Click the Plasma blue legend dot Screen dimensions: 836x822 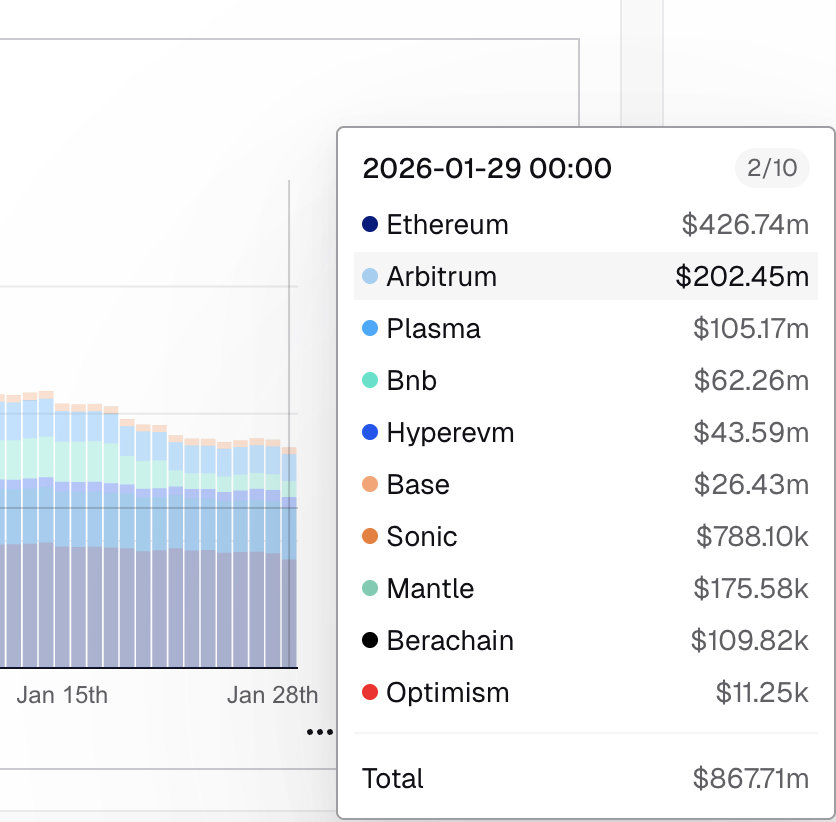click(x=370, y=328)
